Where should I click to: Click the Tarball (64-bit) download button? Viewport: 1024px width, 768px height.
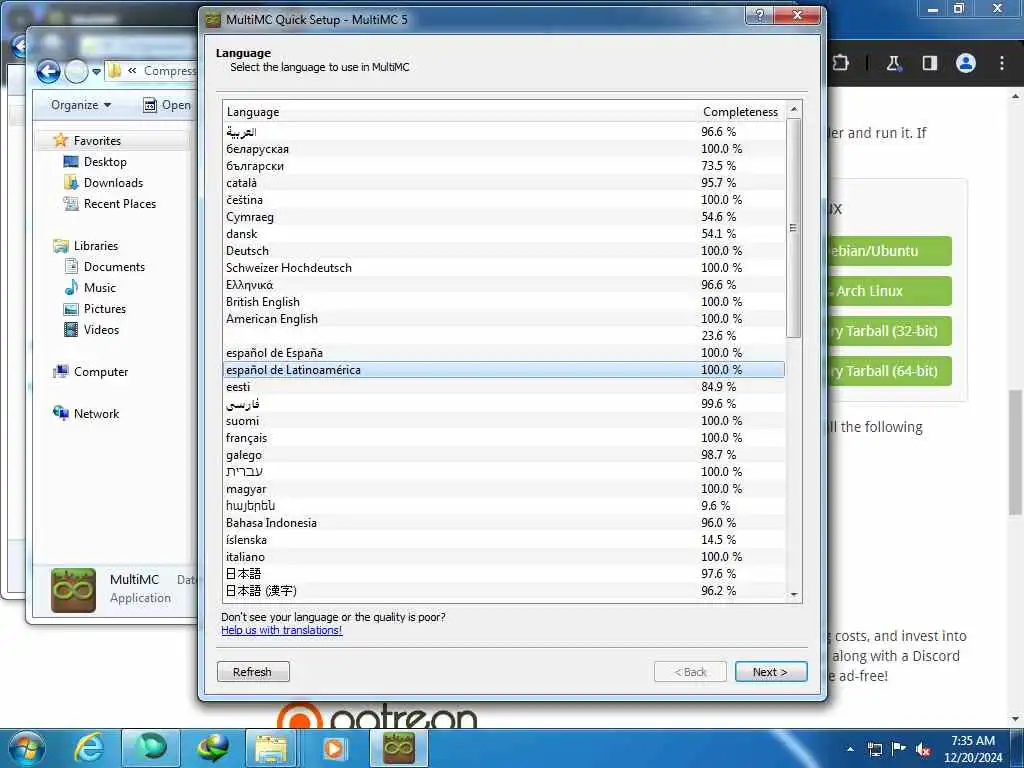tap(889, 371)
